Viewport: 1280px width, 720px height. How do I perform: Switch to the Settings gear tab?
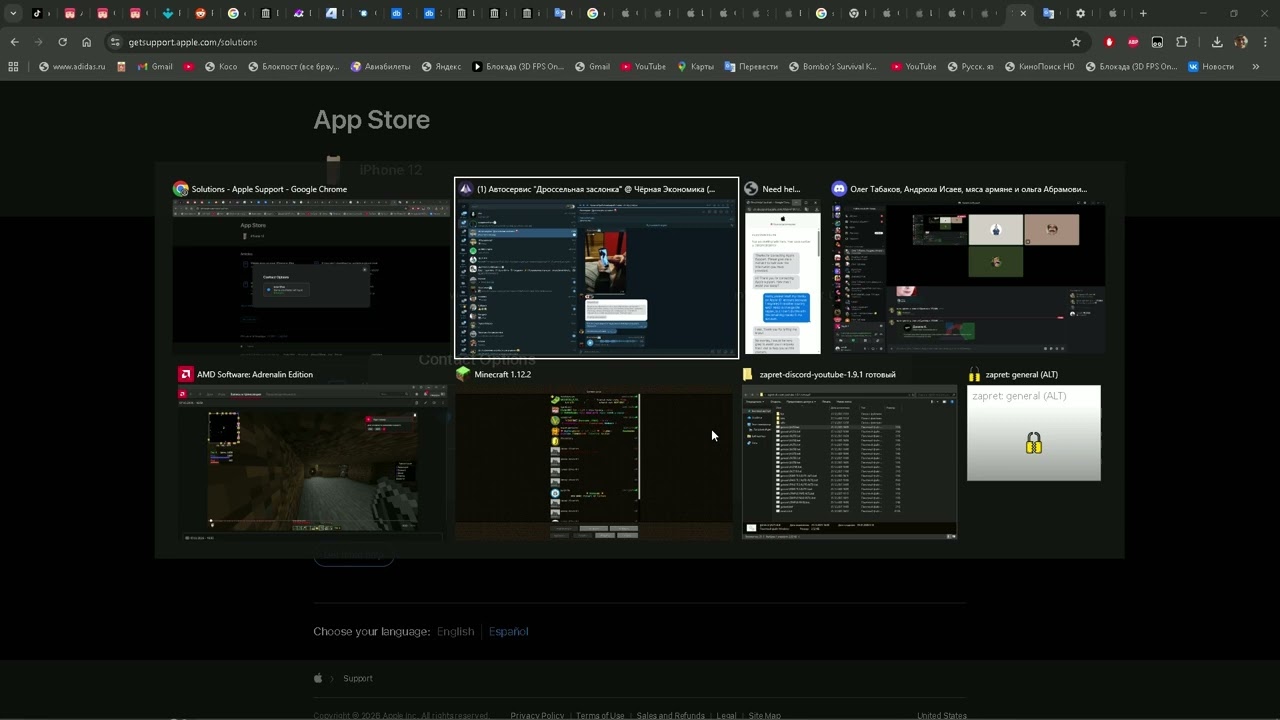[x=1080, y=14]
